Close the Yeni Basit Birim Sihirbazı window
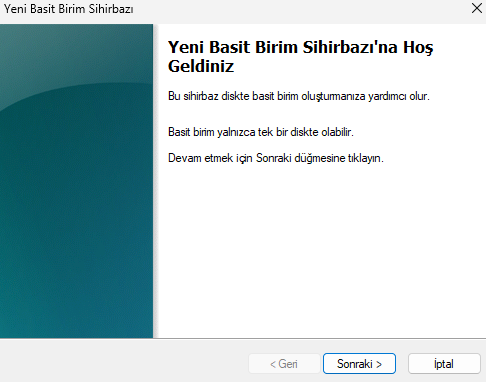Viewport: 486px width, 382px height. [477, 8]
